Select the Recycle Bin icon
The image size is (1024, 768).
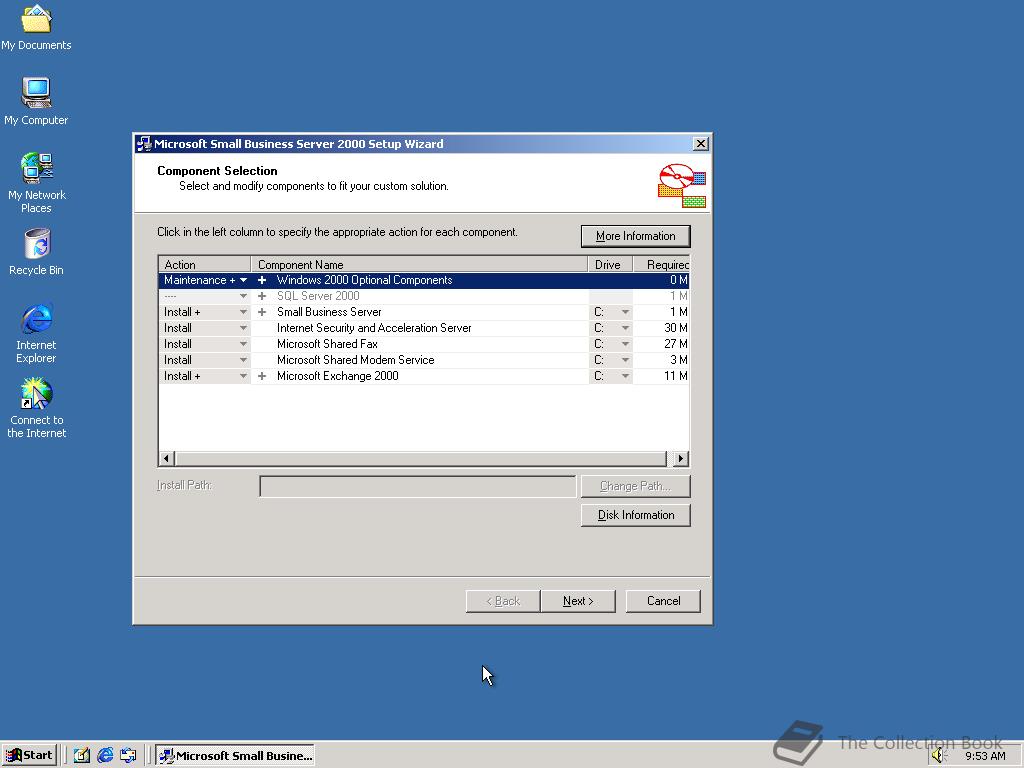(36, 252)
